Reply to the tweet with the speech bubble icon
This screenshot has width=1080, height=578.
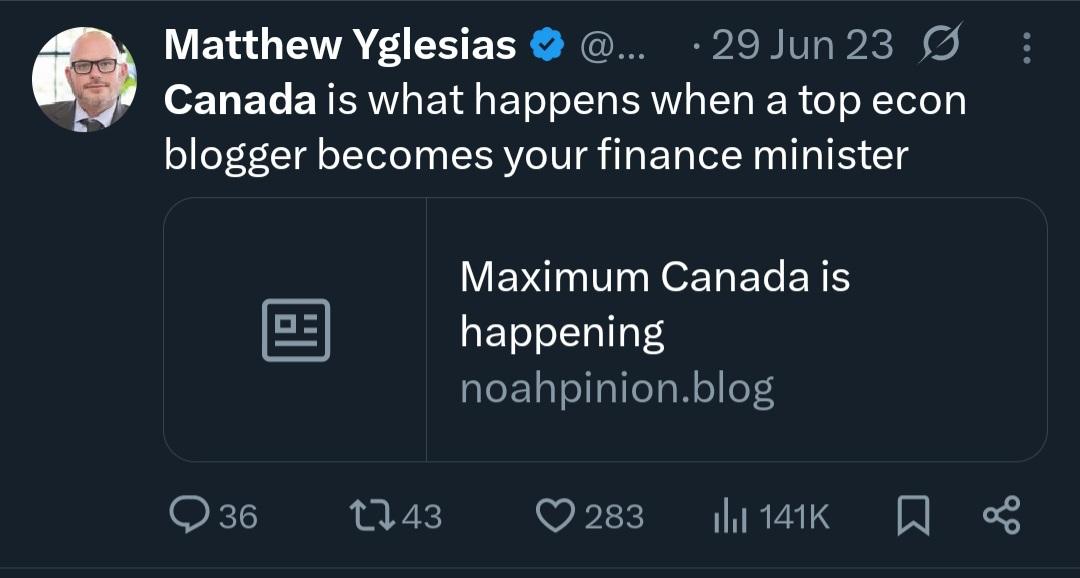click(x=188, y=516)
